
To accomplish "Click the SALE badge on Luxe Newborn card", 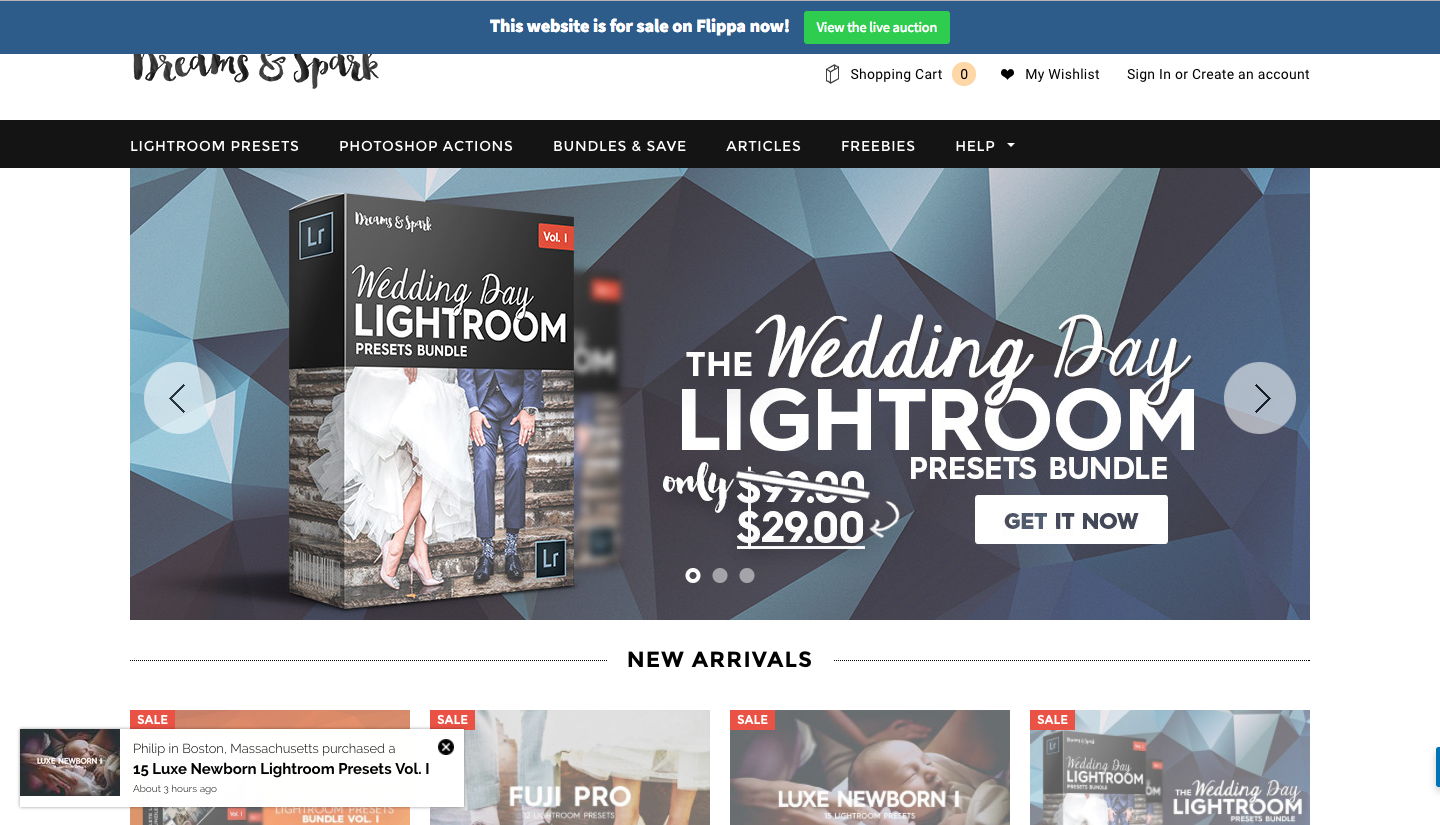I will point(752,719).
